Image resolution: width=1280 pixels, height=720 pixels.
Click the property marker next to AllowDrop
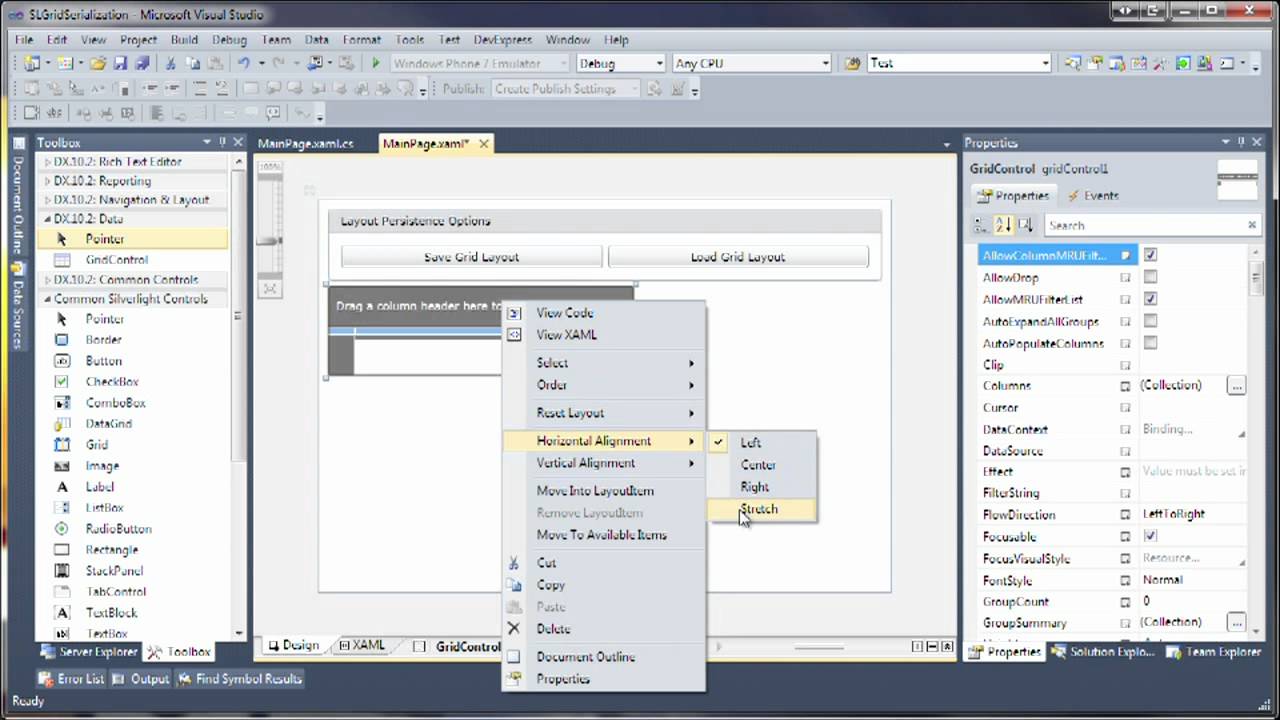coord(1125,278)
